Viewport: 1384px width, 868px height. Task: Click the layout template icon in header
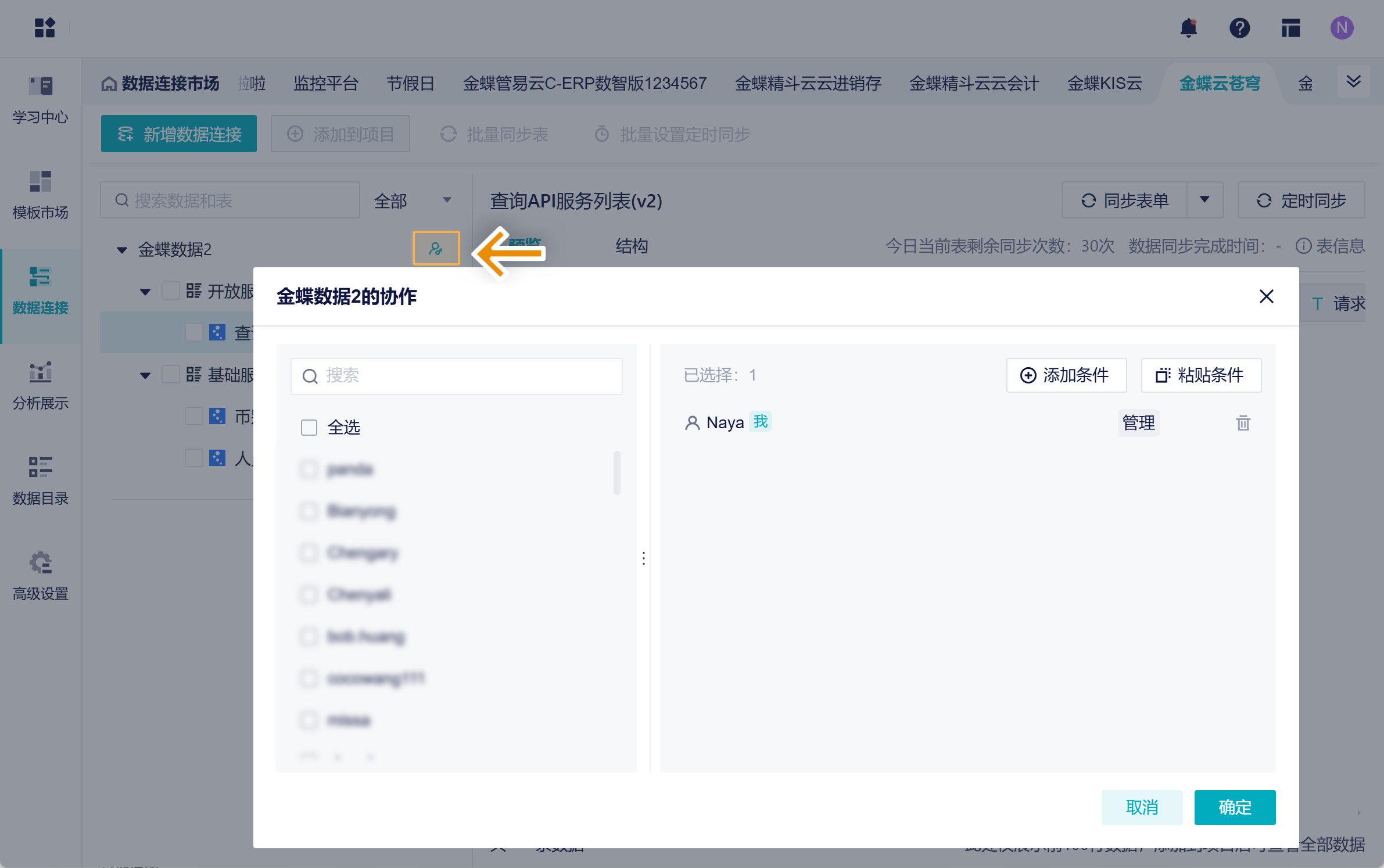coord(1290,27)
